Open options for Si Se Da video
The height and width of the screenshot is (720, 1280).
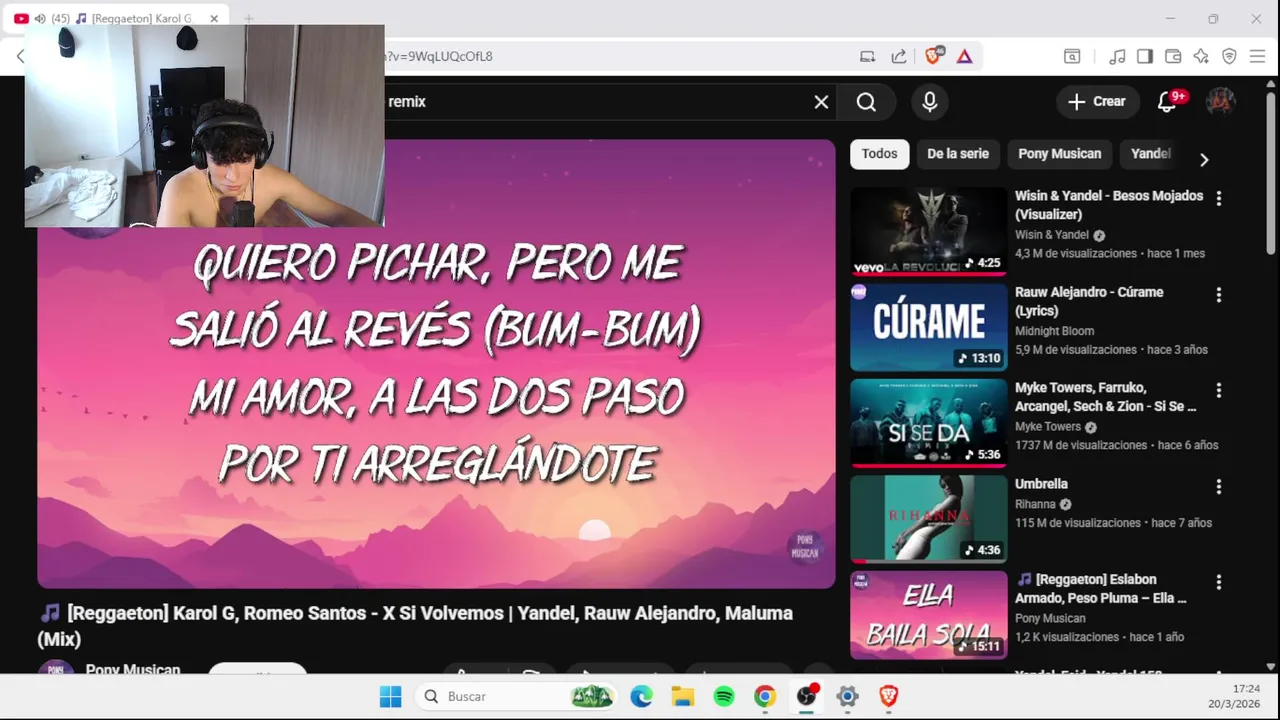(1218, 390)
